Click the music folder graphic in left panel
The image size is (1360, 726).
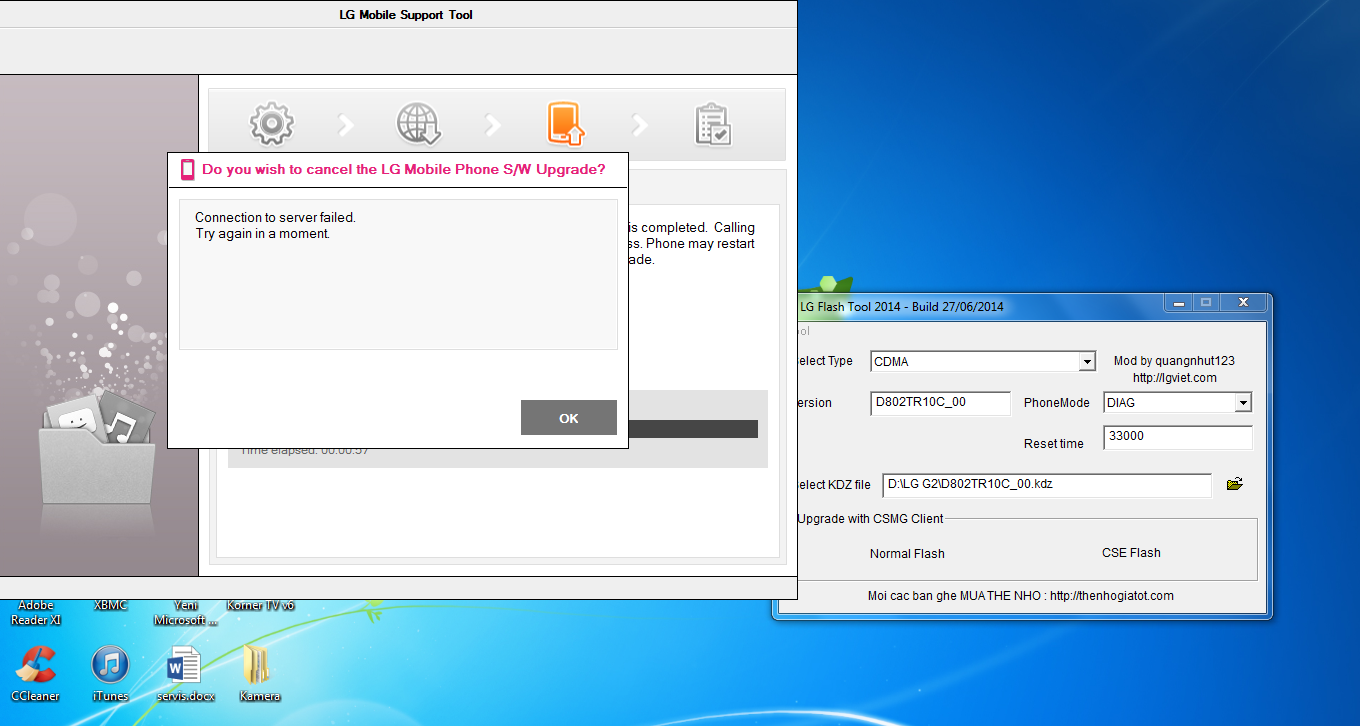[x=98, y=445]
